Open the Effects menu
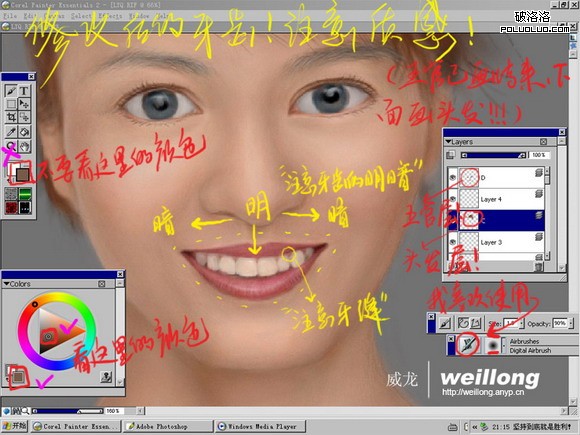The image size is (580, 435). pos(110,16)
